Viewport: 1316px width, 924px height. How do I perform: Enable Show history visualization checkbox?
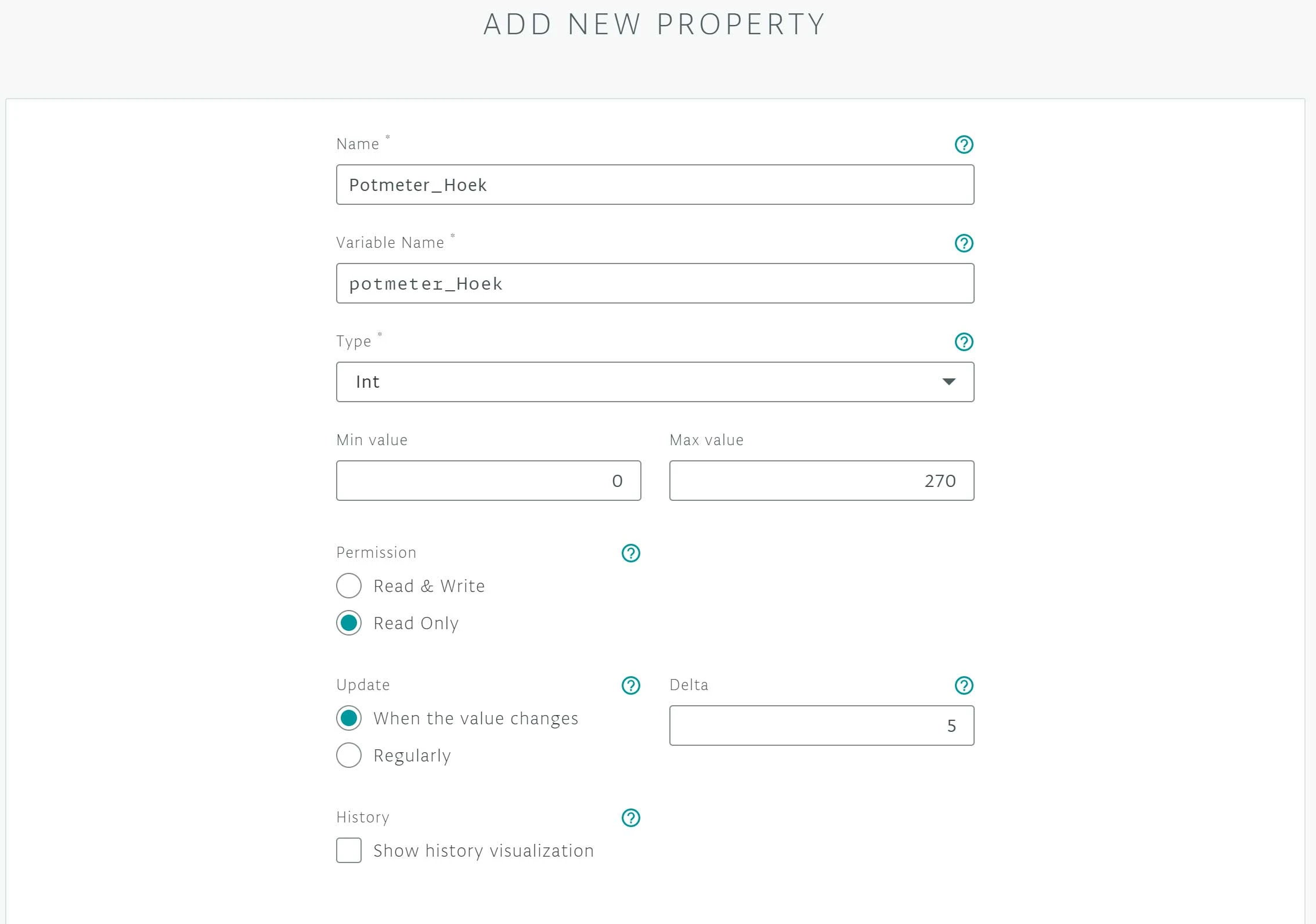point(349,850)
